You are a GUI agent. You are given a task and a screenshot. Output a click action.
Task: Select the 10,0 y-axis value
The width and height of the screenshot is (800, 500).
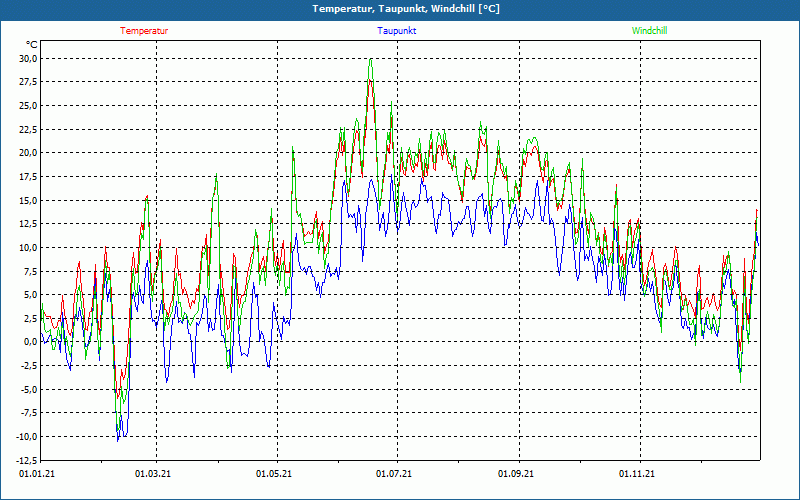point(28,247)
